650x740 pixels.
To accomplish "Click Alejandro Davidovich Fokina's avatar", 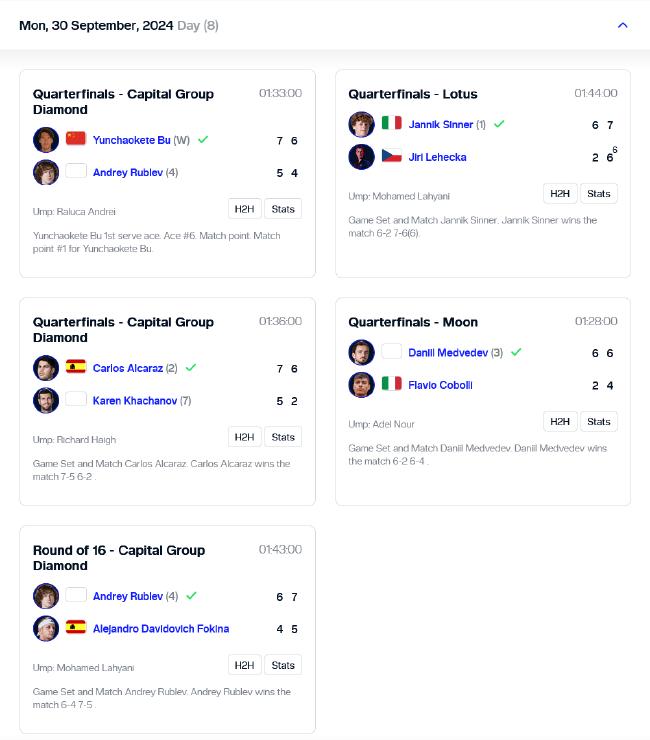I will point(46,629).
